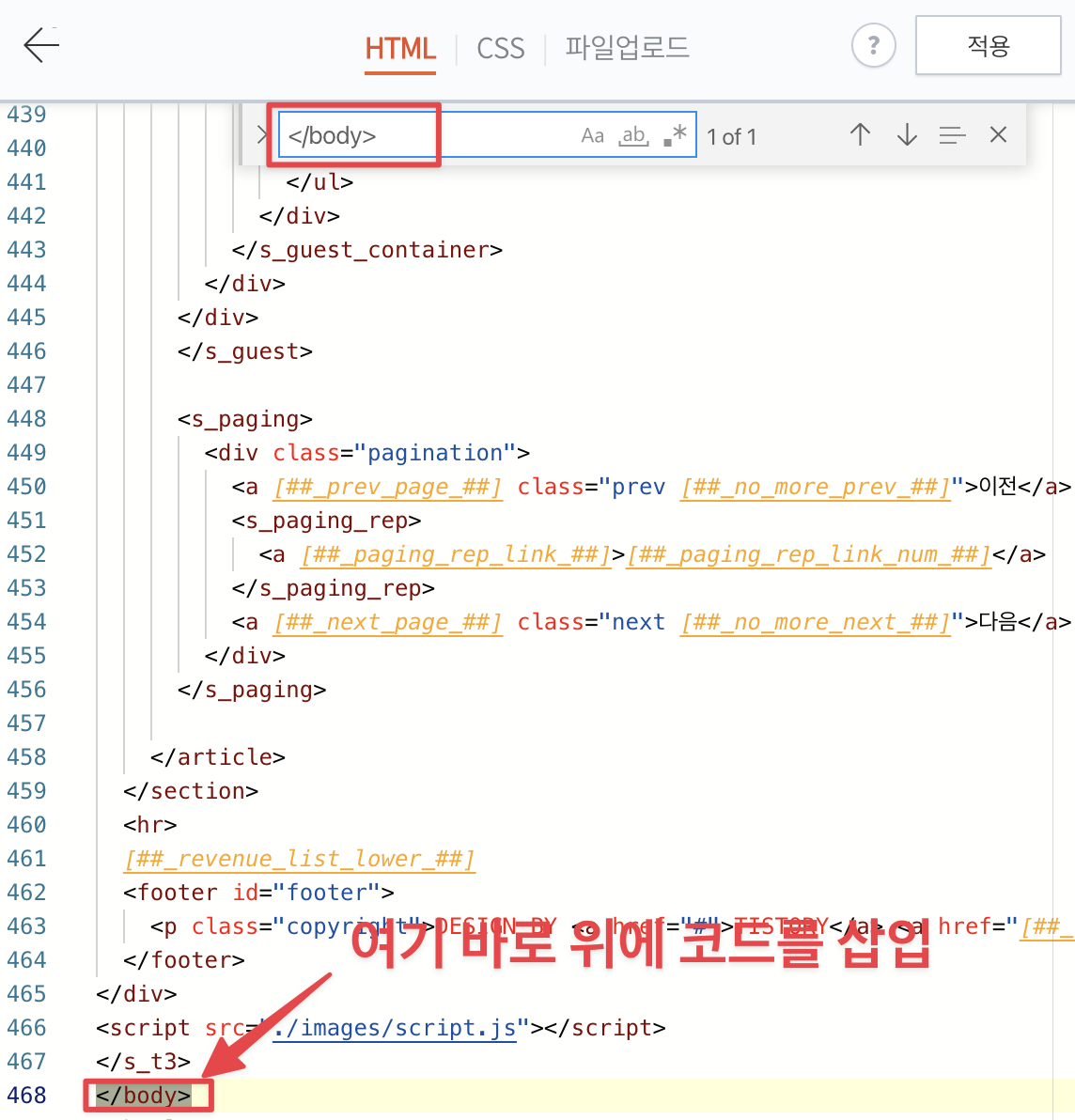Click </s_t3> on line 467

coord(144,1062)
